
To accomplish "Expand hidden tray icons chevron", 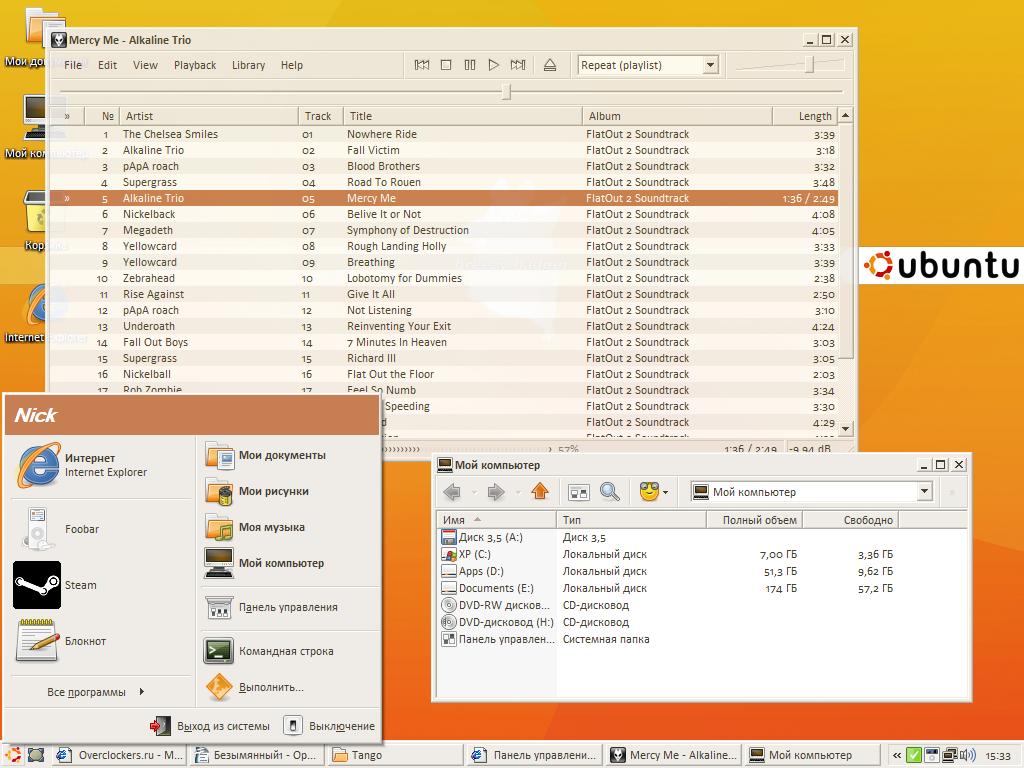I will click(897, 756).
